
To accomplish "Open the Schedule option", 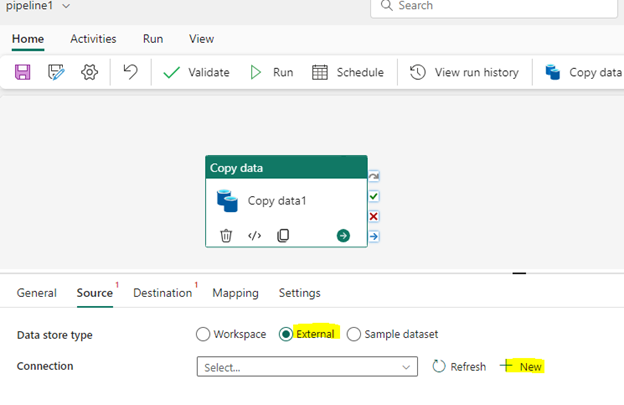I will coord(348,72).
